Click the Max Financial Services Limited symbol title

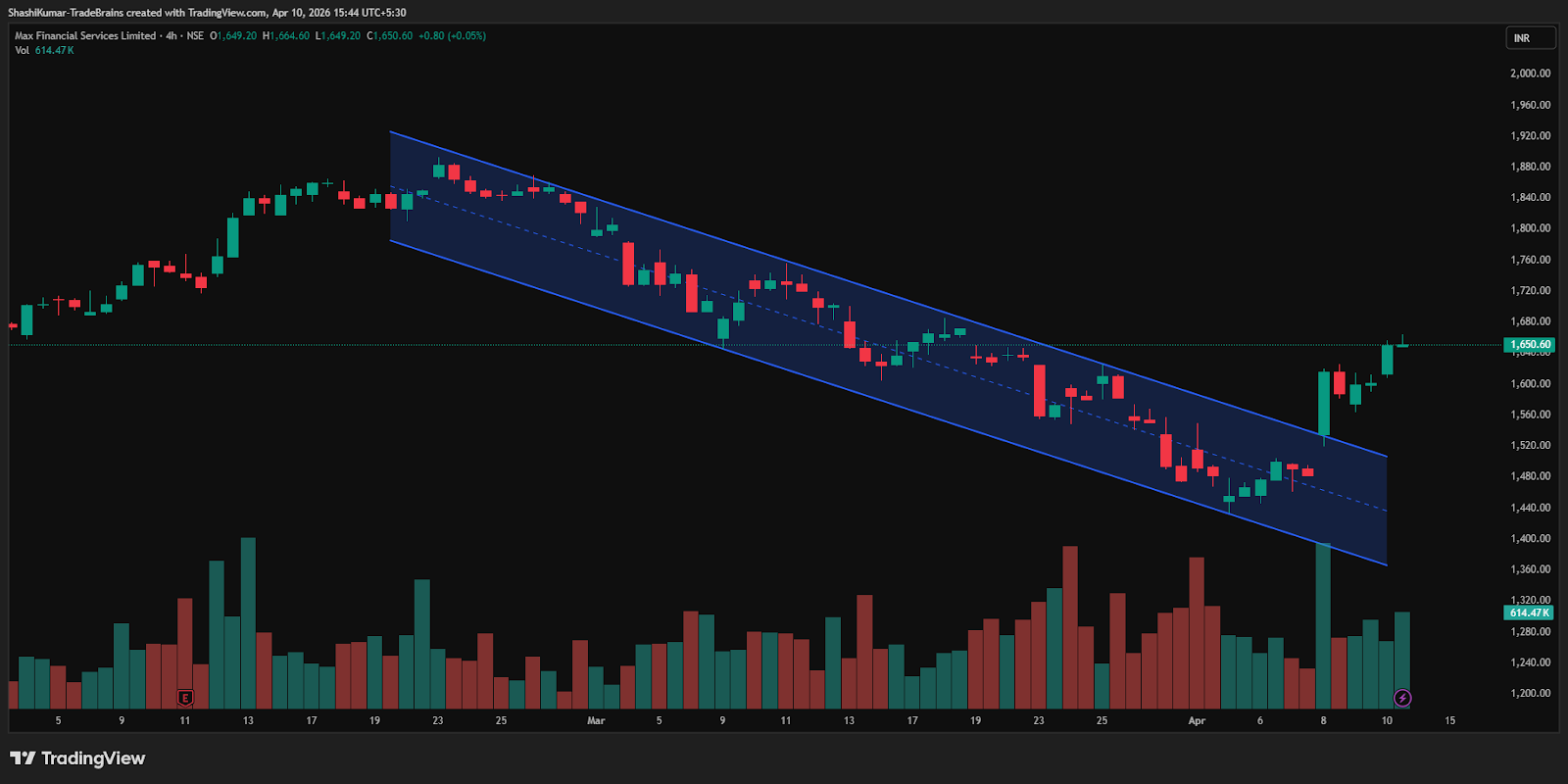pos(85,36)
